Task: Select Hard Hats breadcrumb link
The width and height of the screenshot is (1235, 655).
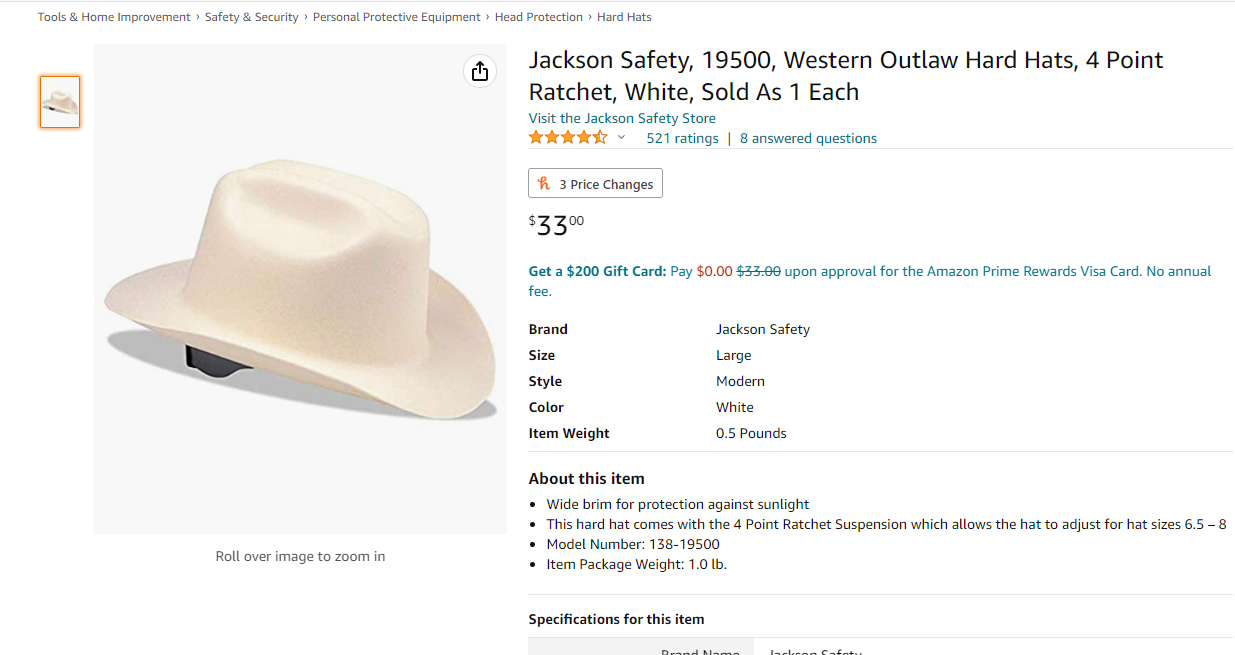Action: point(624,17)
